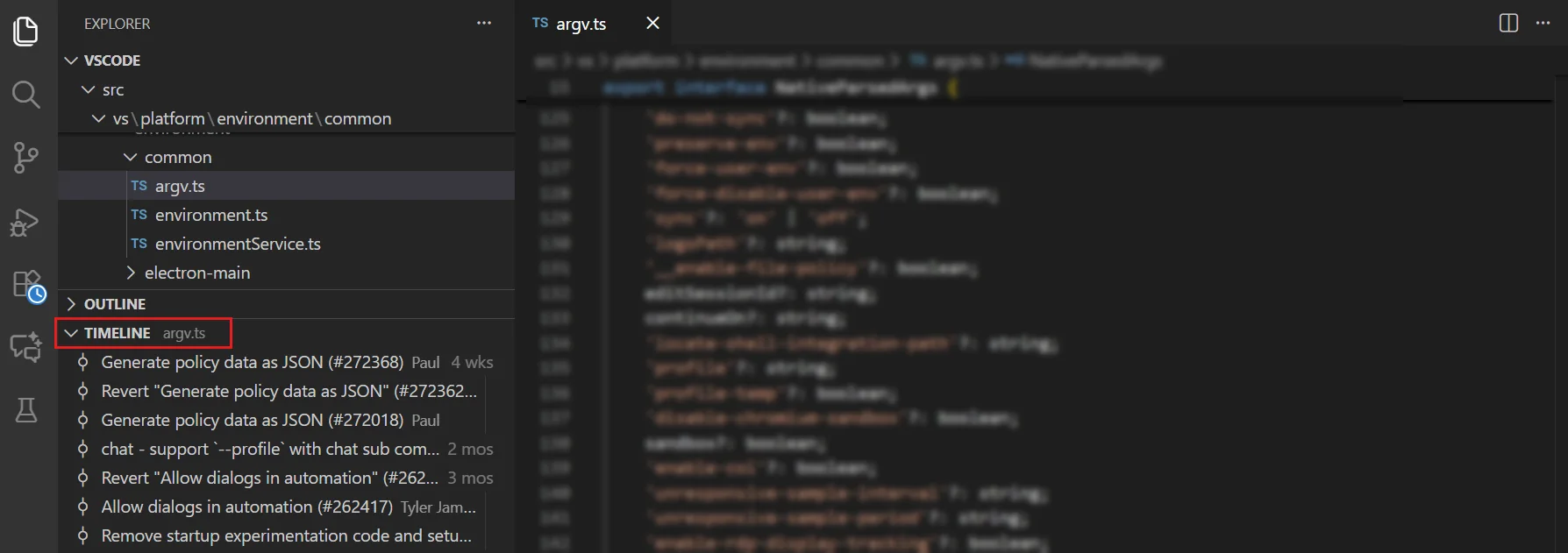Open timeline entry Allow dialogs in automation (#262417)
The height and width of the screenshot is (553, 1568).
pyautogui.click(x=286, y=507)
